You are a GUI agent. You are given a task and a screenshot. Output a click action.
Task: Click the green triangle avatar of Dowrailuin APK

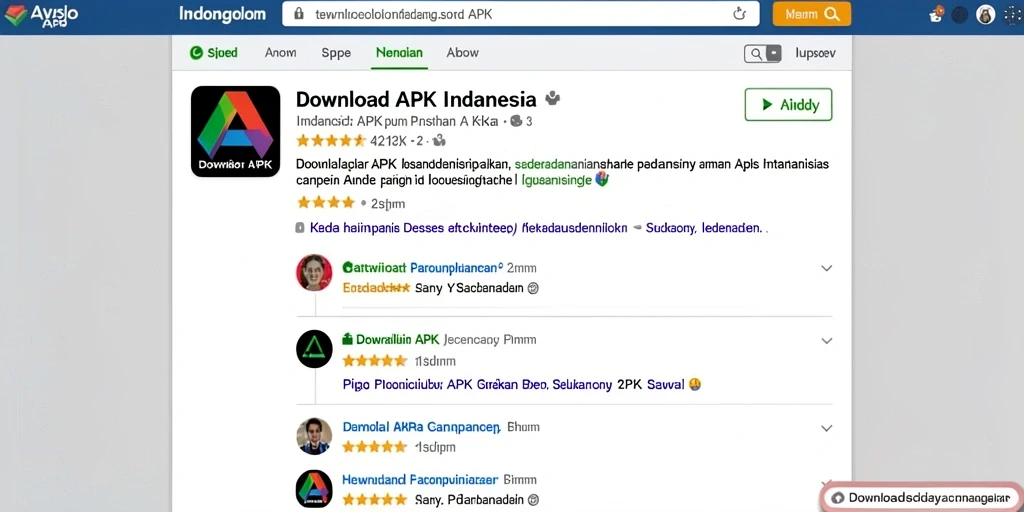pos(314,349)
